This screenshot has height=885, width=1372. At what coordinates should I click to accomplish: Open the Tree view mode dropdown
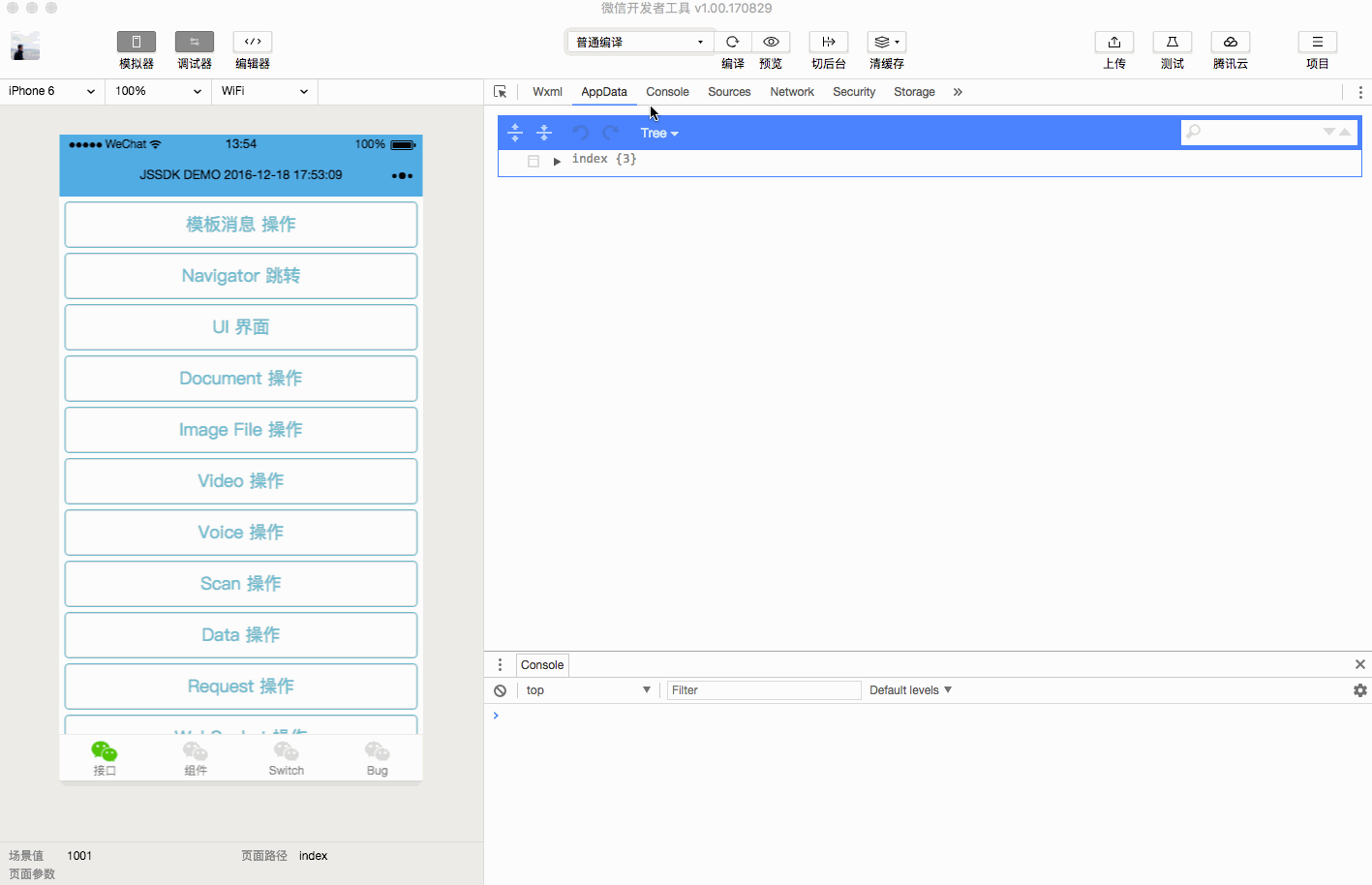658,133
